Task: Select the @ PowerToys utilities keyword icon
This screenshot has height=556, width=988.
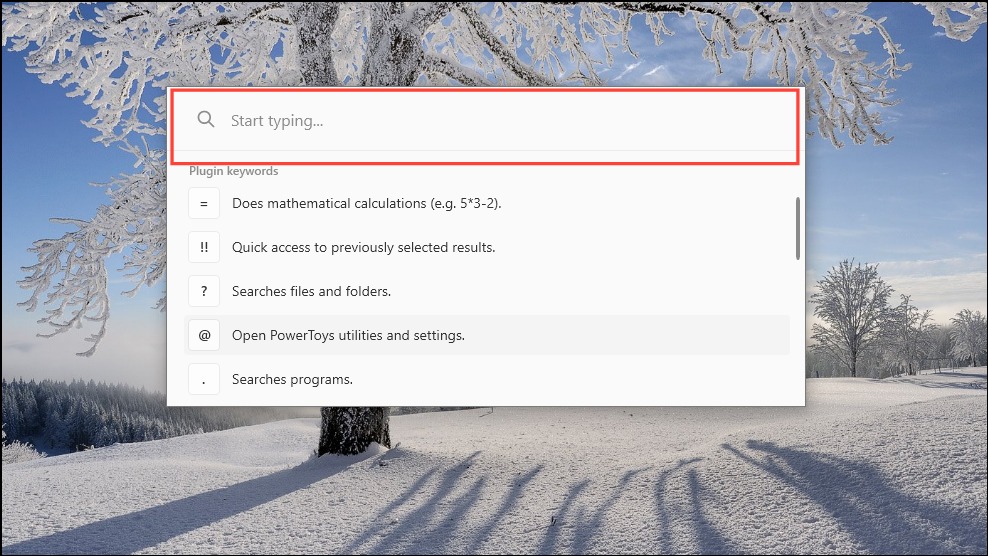Action: click(x=204, y=335)
